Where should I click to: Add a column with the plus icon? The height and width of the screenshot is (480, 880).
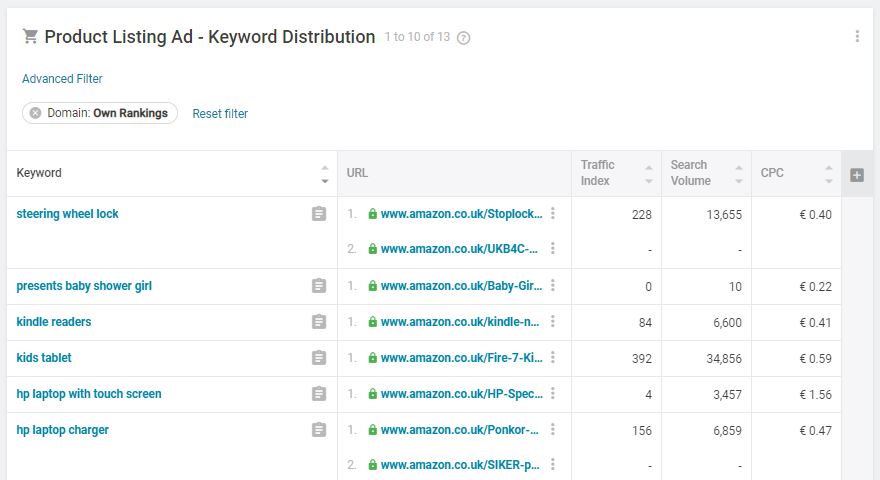tap(856, 175)
